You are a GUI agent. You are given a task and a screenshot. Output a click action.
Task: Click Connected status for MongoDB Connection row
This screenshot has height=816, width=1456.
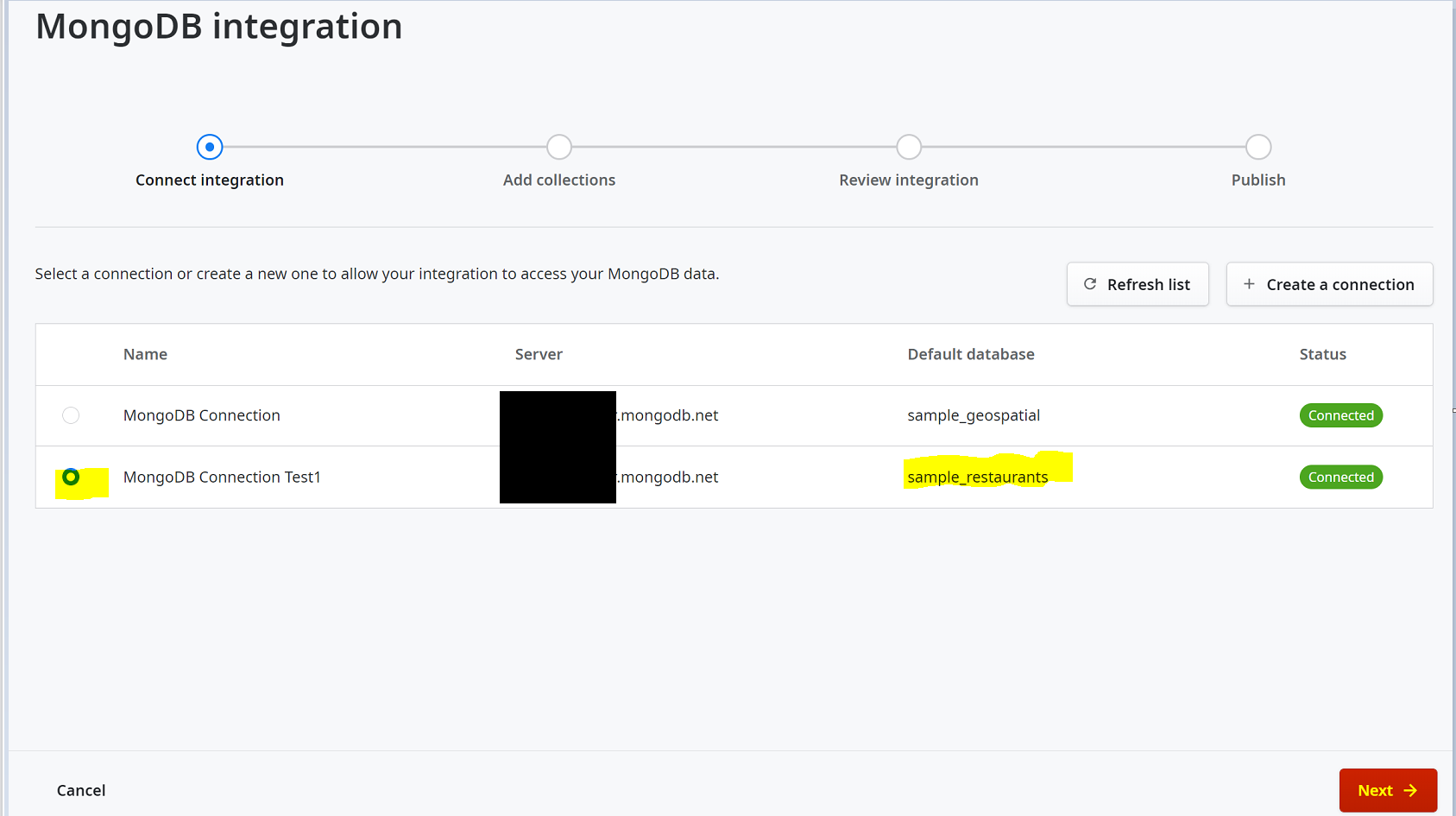[x=1341, y=415]
